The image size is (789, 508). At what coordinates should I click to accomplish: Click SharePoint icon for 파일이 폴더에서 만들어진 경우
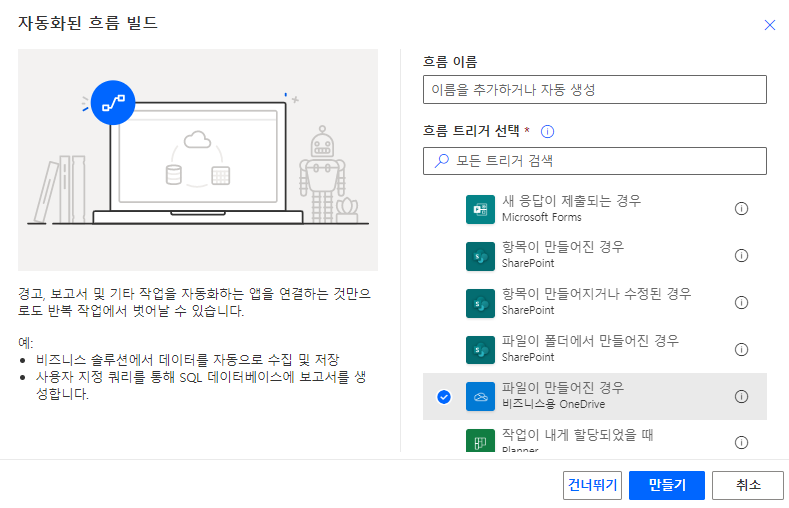click(x=480, y=350)
